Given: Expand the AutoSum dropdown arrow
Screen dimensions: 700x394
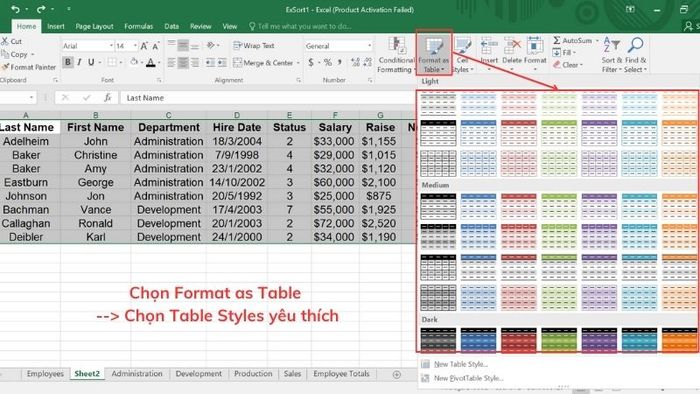Looking at the screenshot, I should [x=597, y=41].
